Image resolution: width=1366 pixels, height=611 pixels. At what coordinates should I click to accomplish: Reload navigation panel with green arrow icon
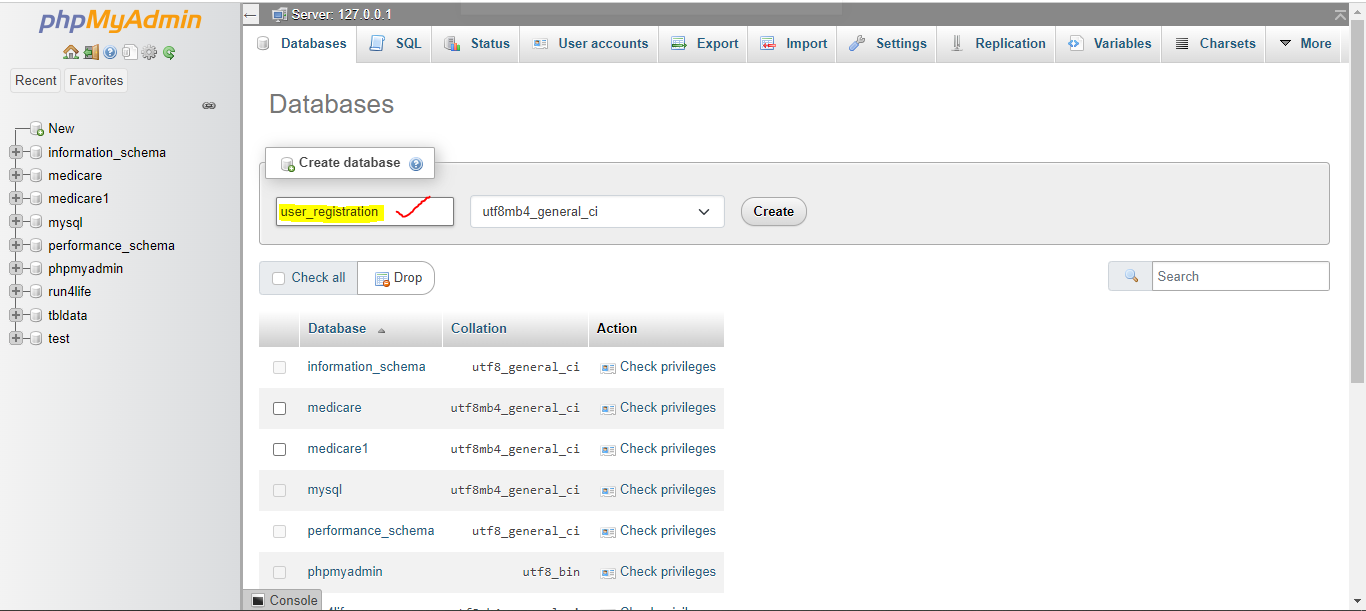click(169, 52)
